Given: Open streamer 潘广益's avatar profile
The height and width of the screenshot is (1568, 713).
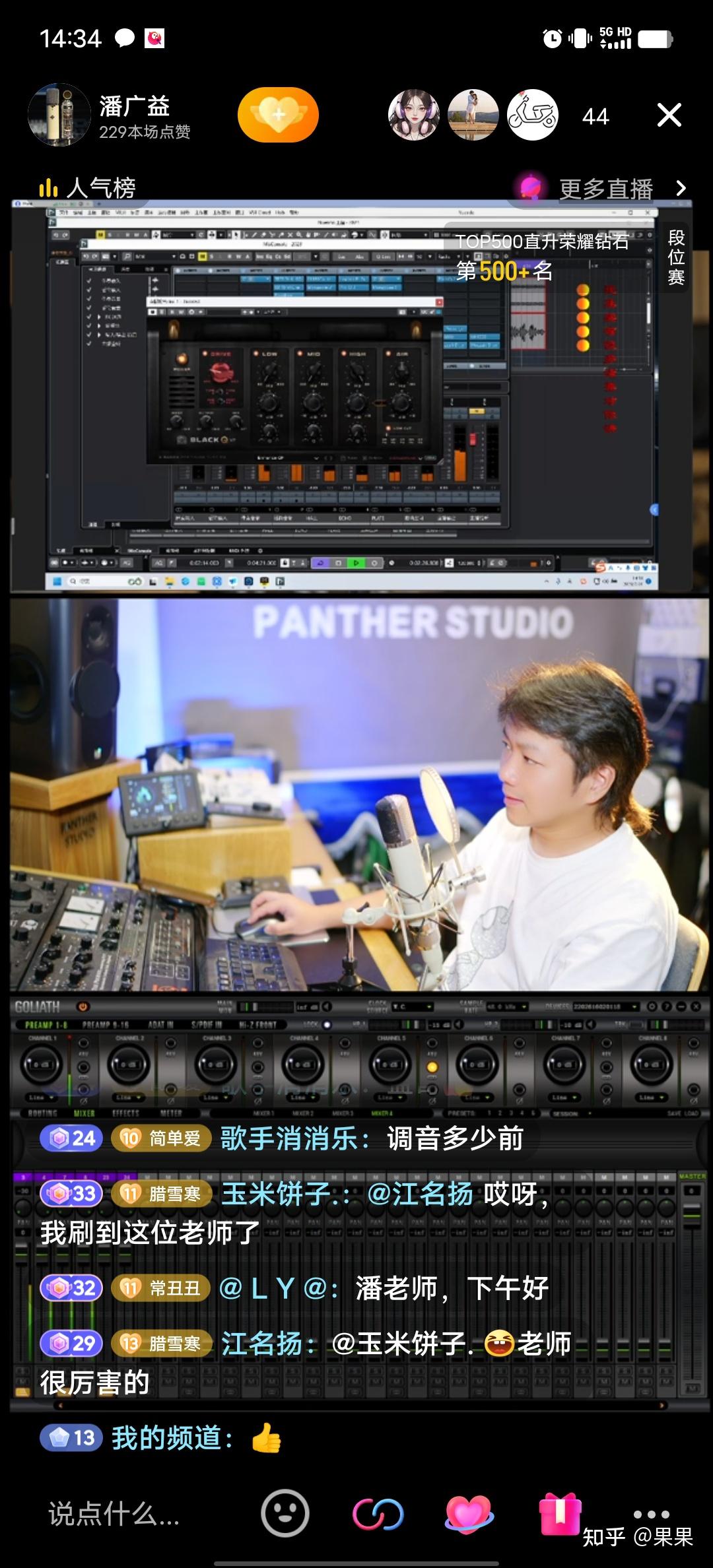Looking at the screenshot, I should click(x=59, y=115).
